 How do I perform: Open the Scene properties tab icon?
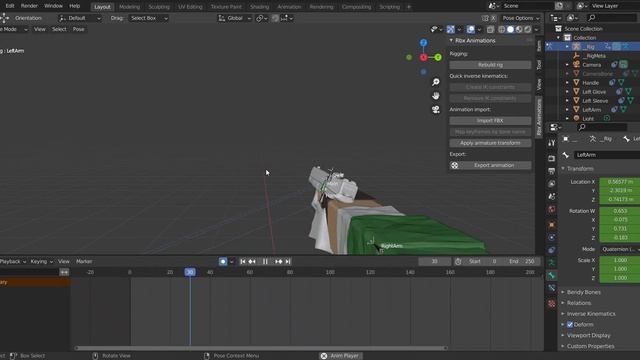[551, 196]
